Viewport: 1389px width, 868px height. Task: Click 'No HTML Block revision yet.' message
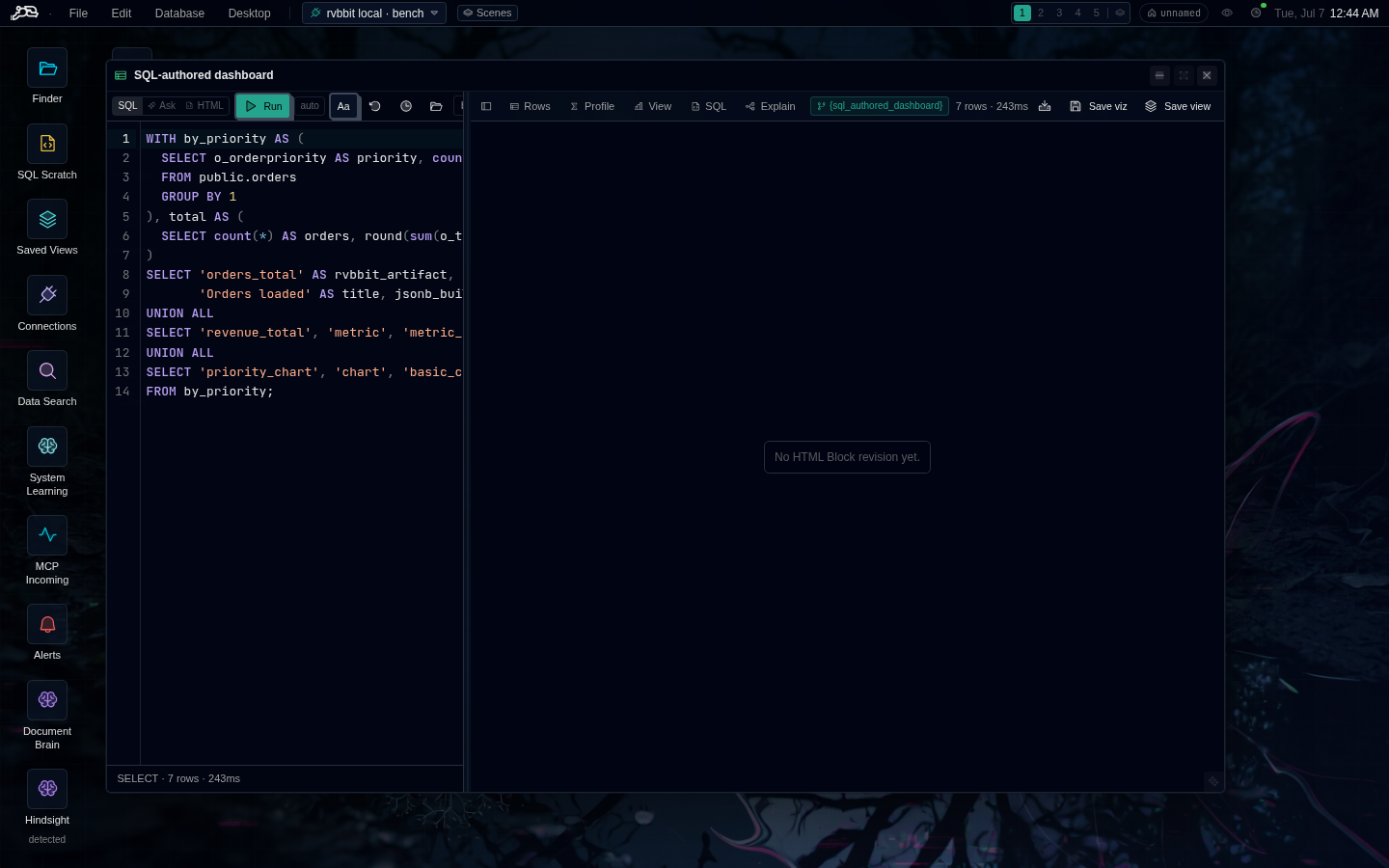[x=847, y=457]
